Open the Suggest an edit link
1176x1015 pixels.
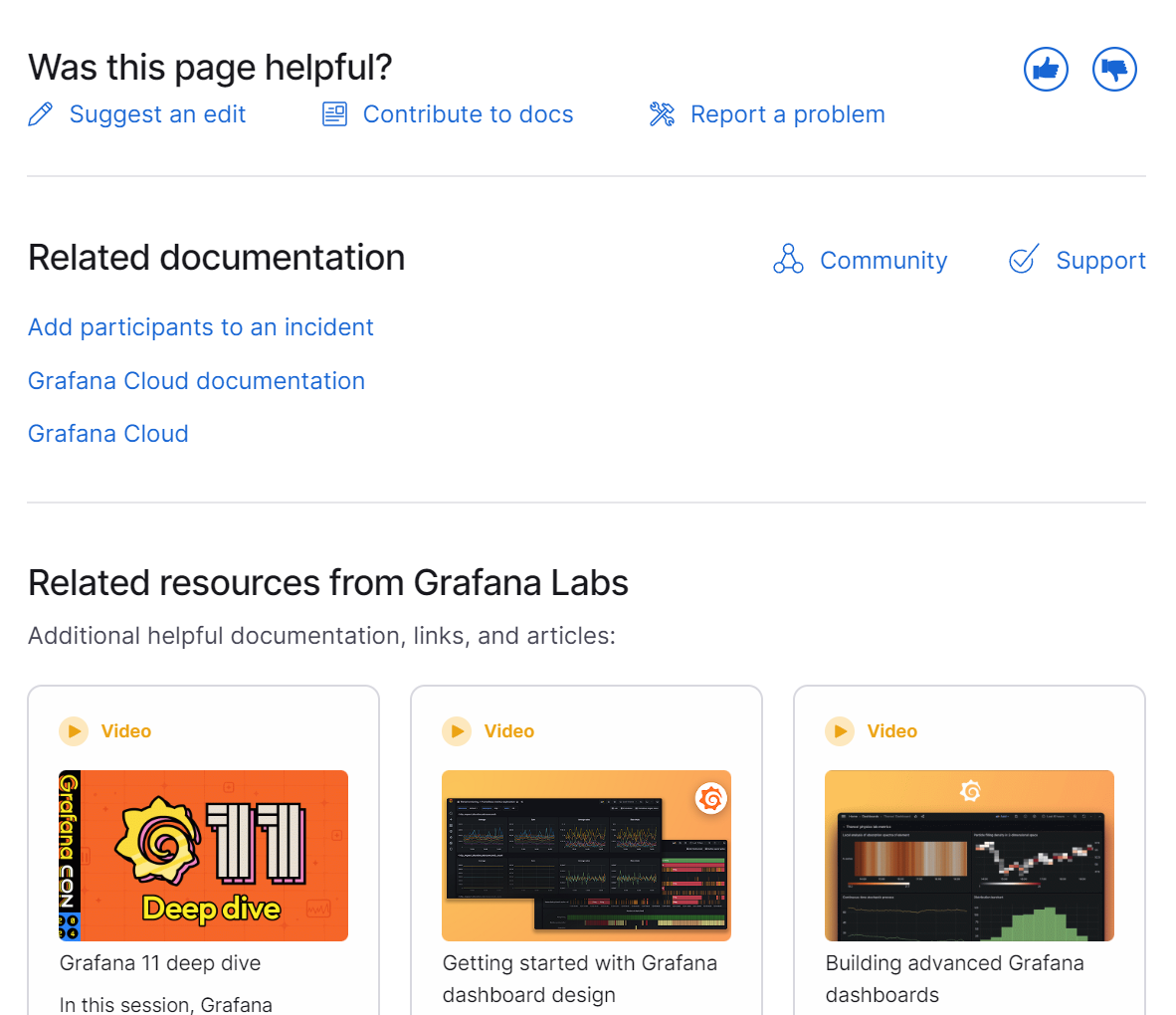(x=157, y=114)
